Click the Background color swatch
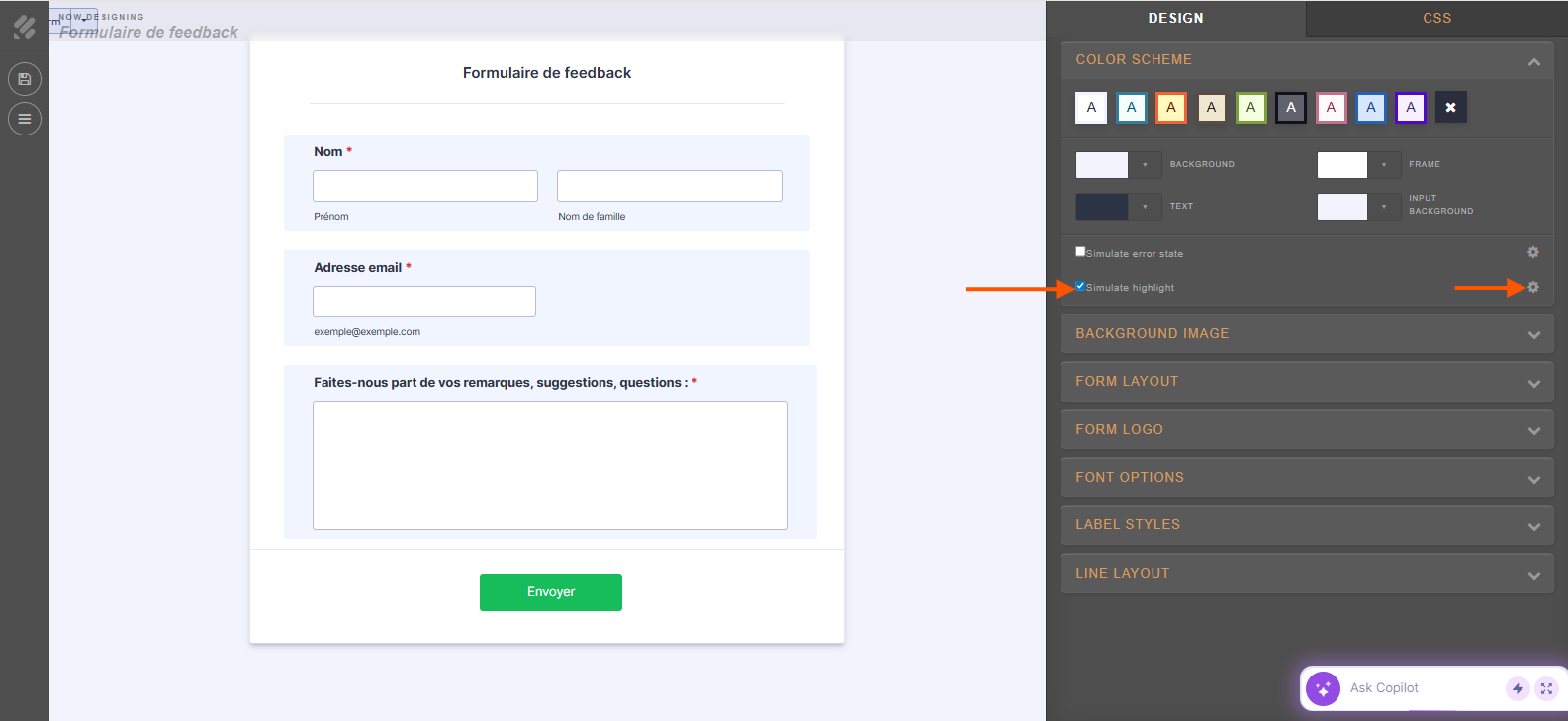Screen dimensions: 1568x721 click(1102, 164)
